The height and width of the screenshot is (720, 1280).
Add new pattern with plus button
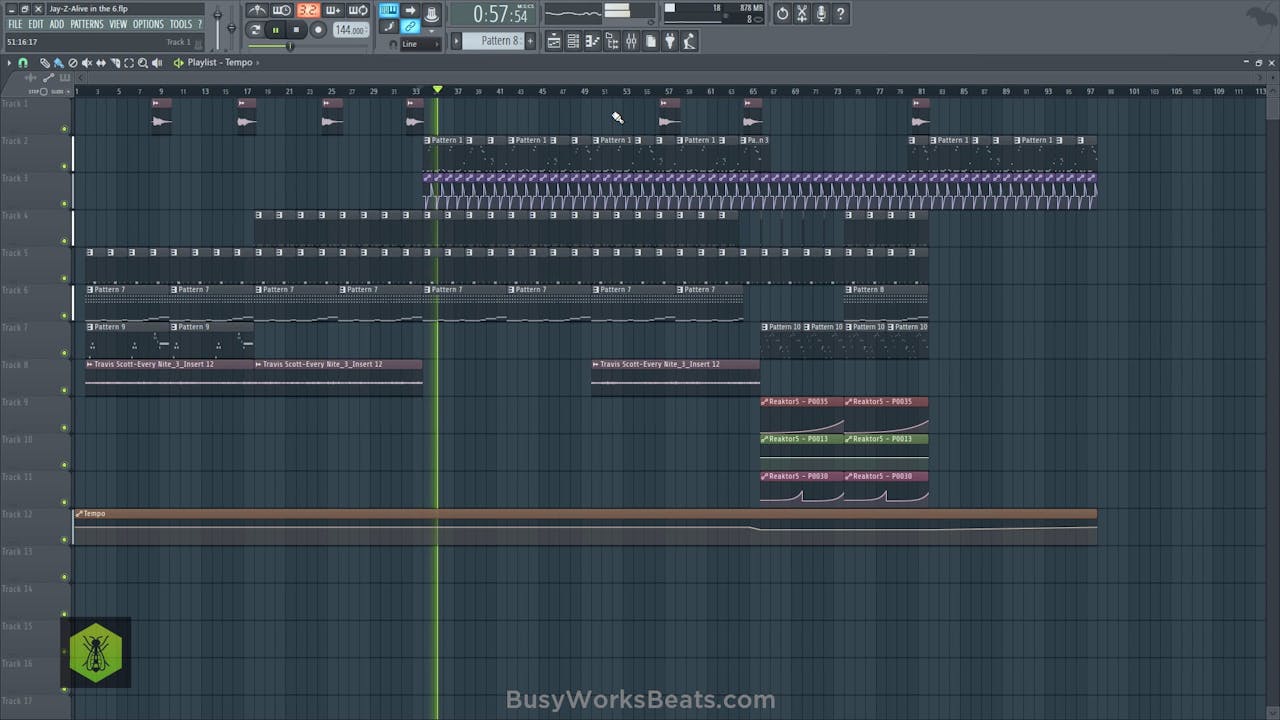[x=530, y=41]
